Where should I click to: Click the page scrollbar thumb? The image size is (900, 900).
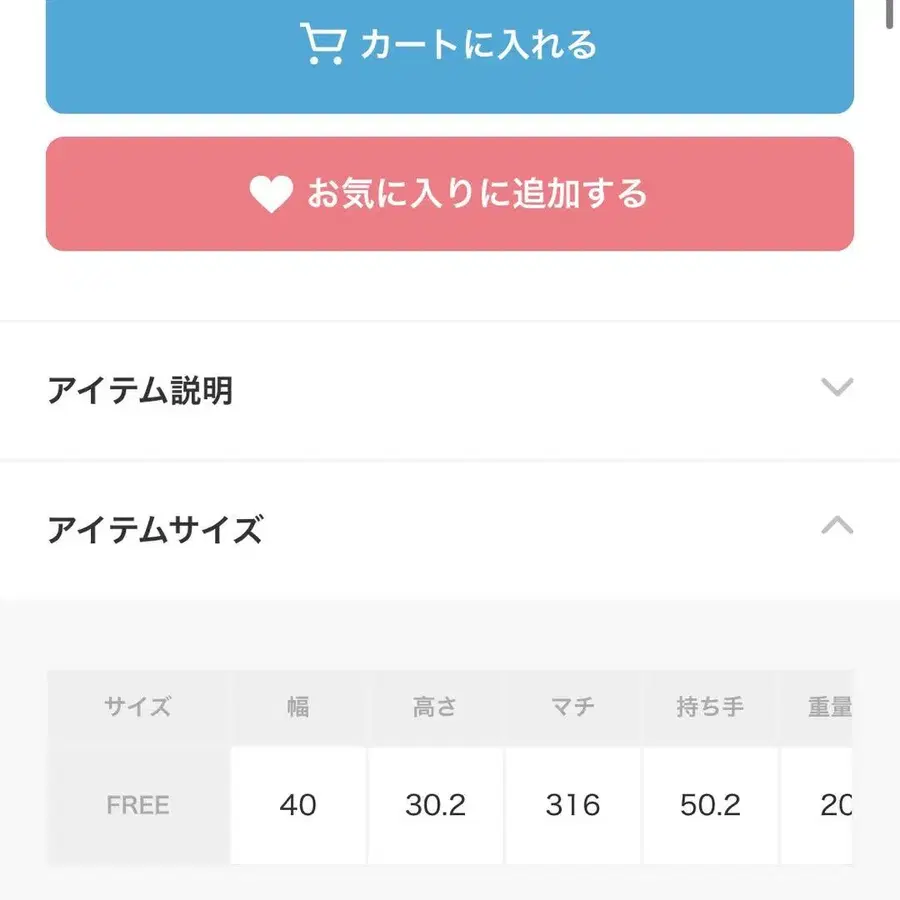pos(891,14)
